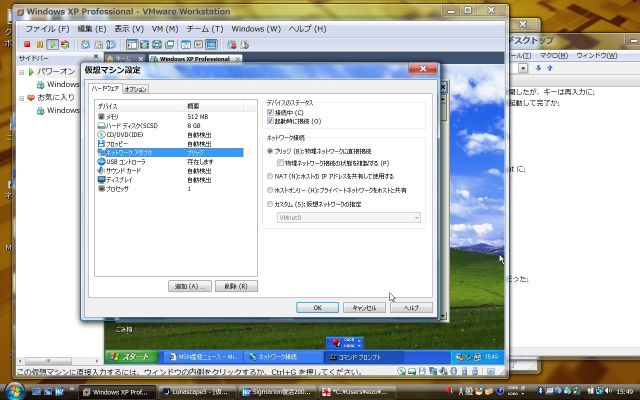The width and height of the screenshot is (640, 400).
Task: Open the 表示 (V) menu
Action: pos(129,29)
